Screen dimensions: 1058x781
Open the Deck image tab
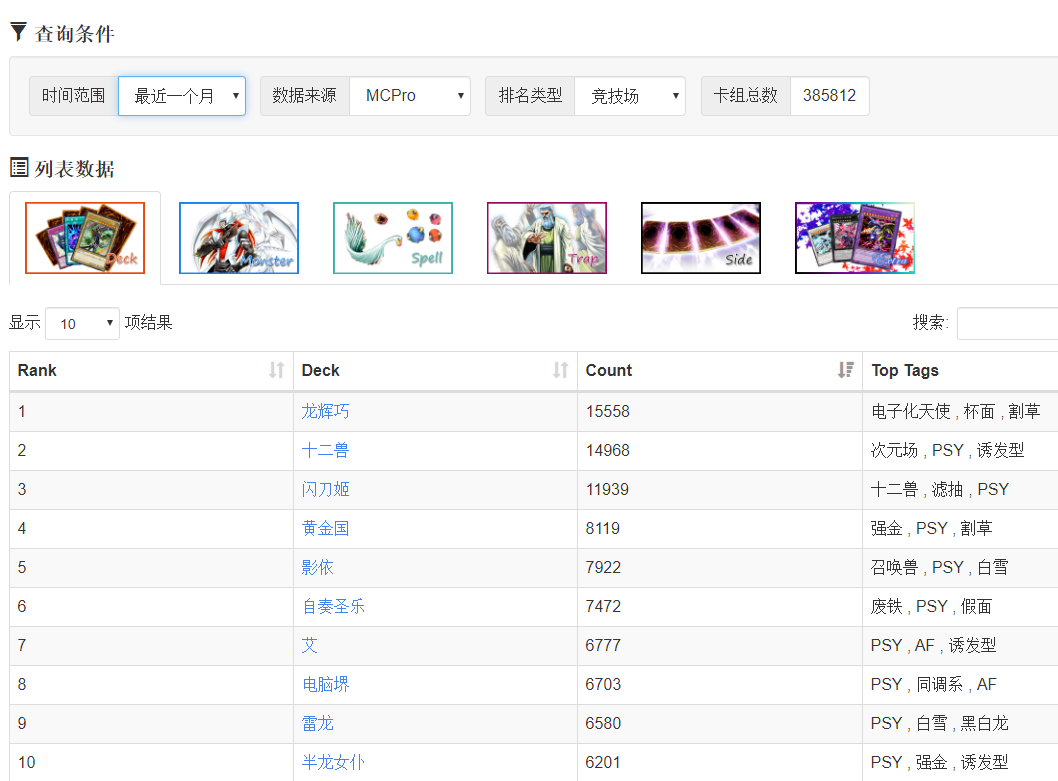(85, 238)
